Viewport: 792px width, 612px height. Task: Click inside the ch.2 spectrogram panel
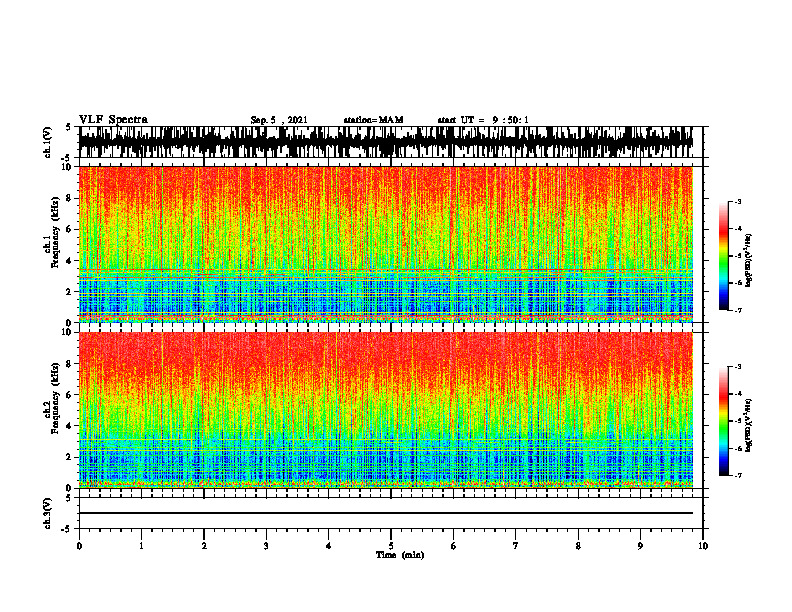click(386, 410)
